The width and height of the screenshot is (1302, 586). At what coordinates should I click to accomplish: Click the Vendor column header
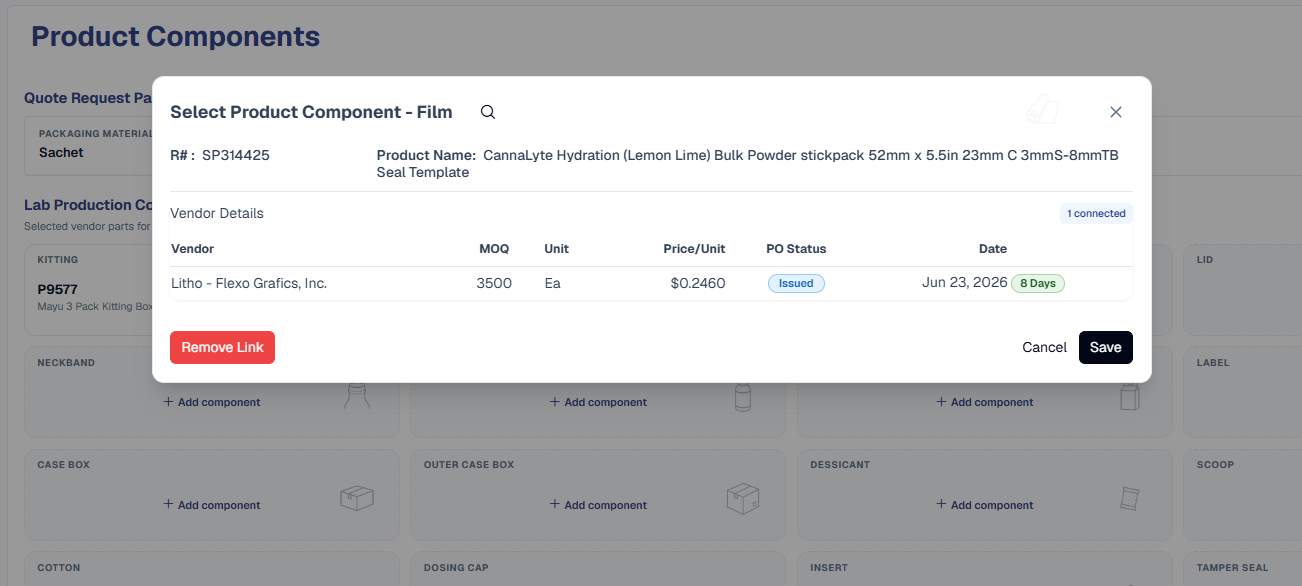click(x=192, y=248)
